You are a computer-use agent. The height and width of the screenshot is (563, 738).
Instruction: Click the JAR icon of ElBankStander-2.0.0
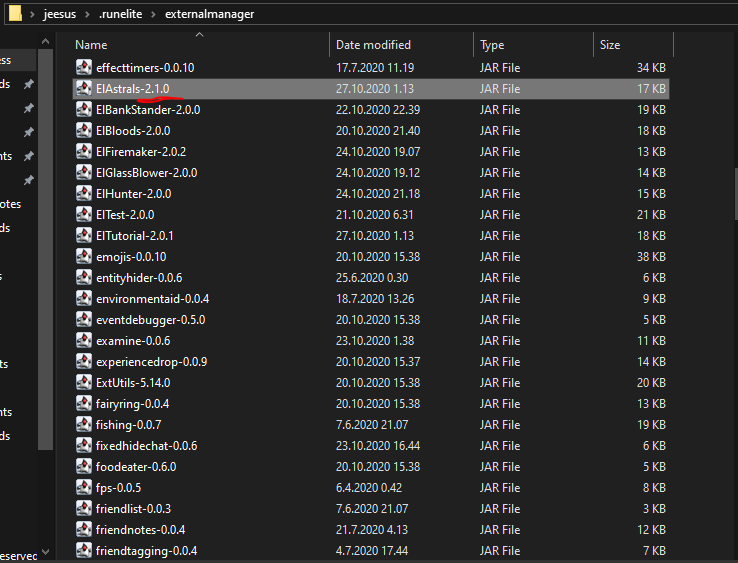click(x=84, y=109)
